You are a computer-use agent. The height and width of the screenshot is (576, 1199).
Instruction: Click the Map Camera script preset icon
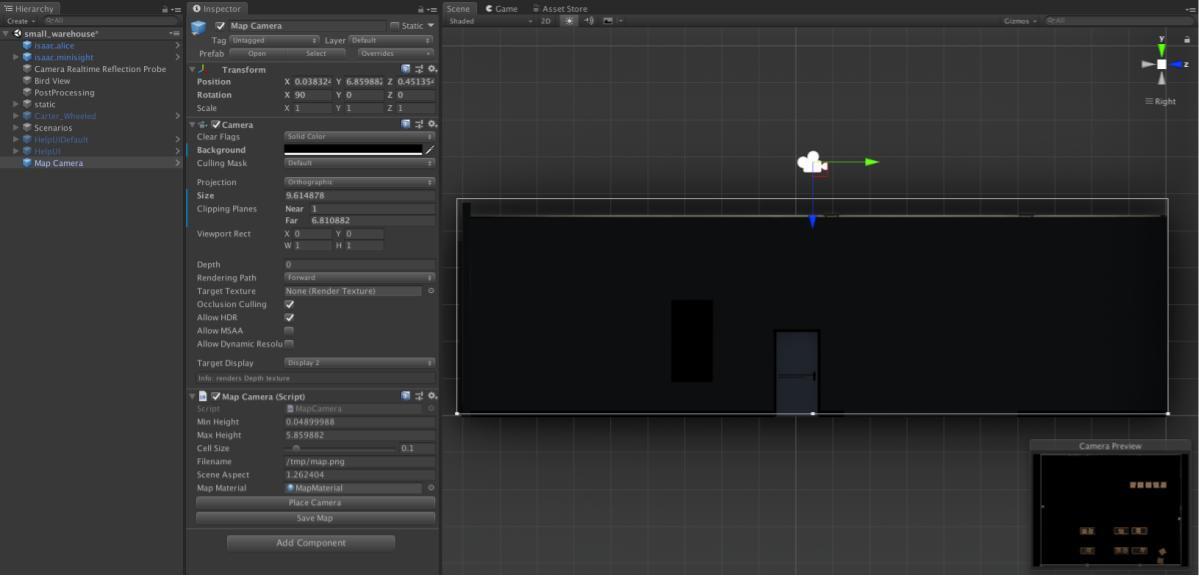(419, 396)
